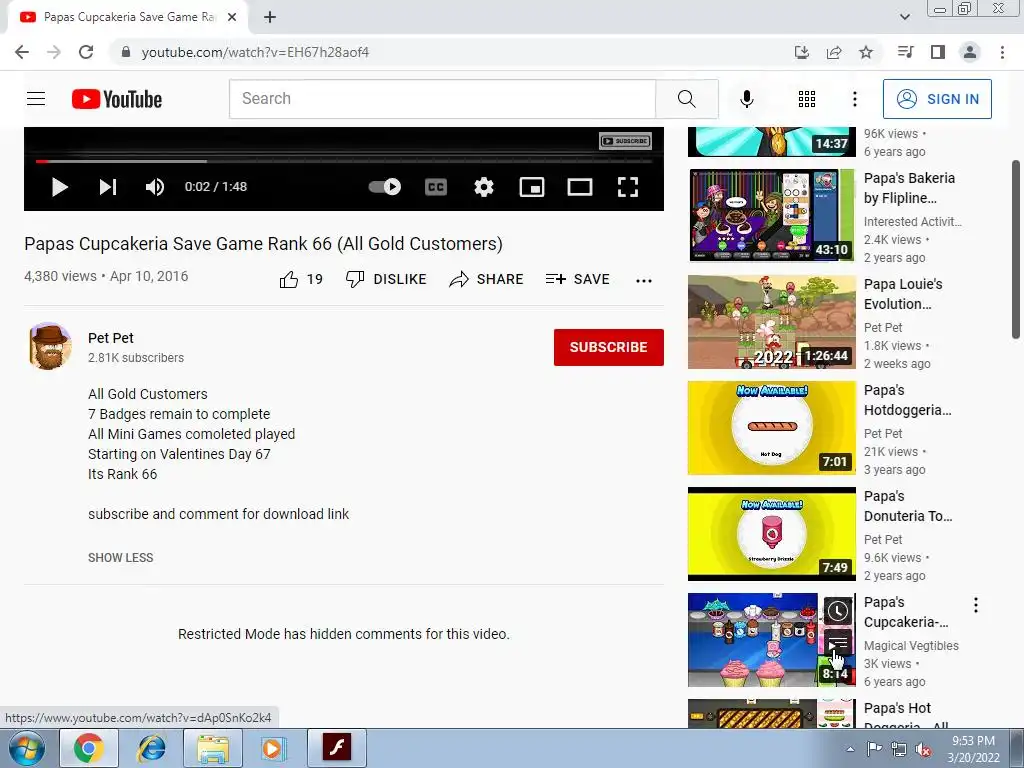Reload the current page

coord(86,52)
